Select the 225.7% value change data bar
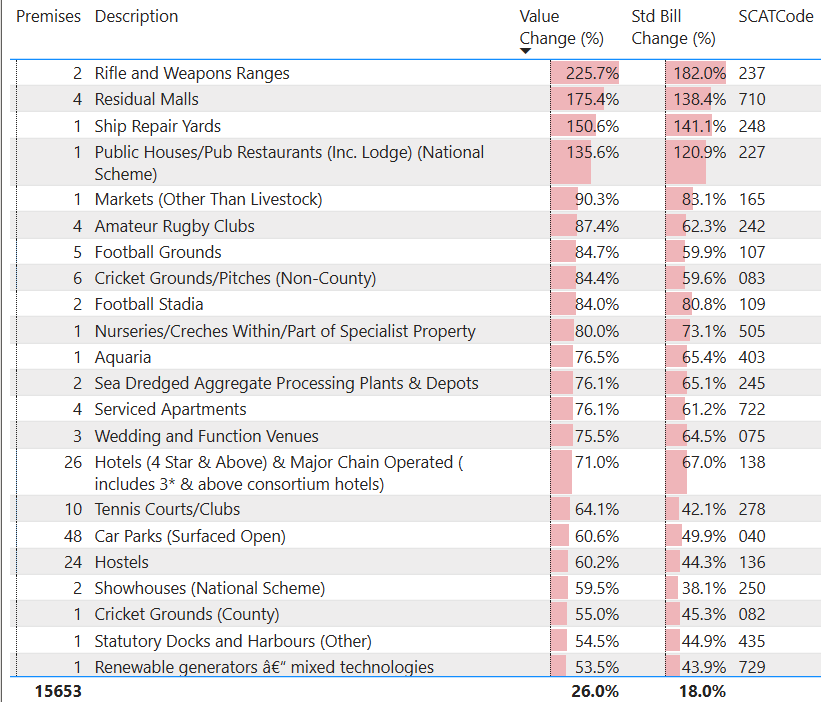 point(585,73)
